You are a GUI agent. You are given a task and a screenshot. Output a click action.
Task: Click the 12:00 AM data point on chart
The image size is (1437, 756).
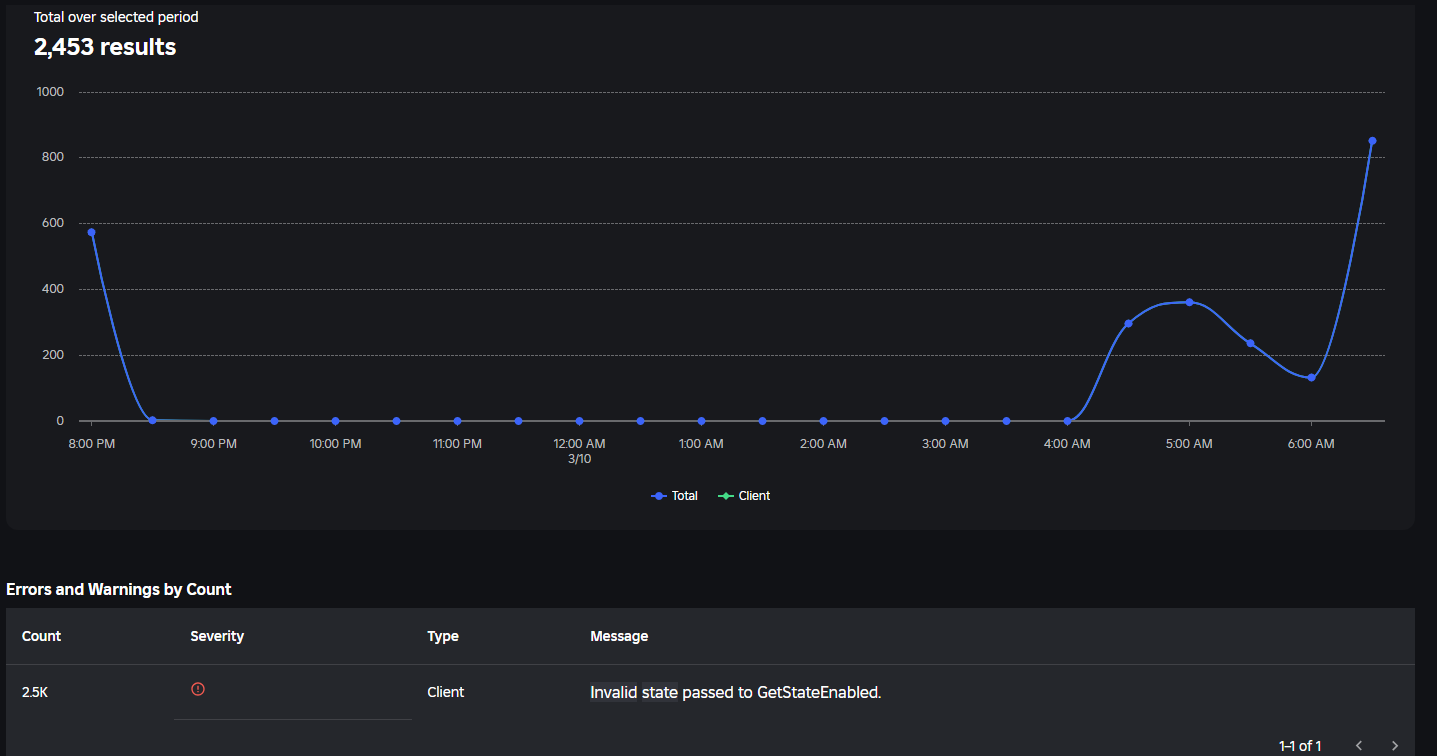(x=579, y=421)
